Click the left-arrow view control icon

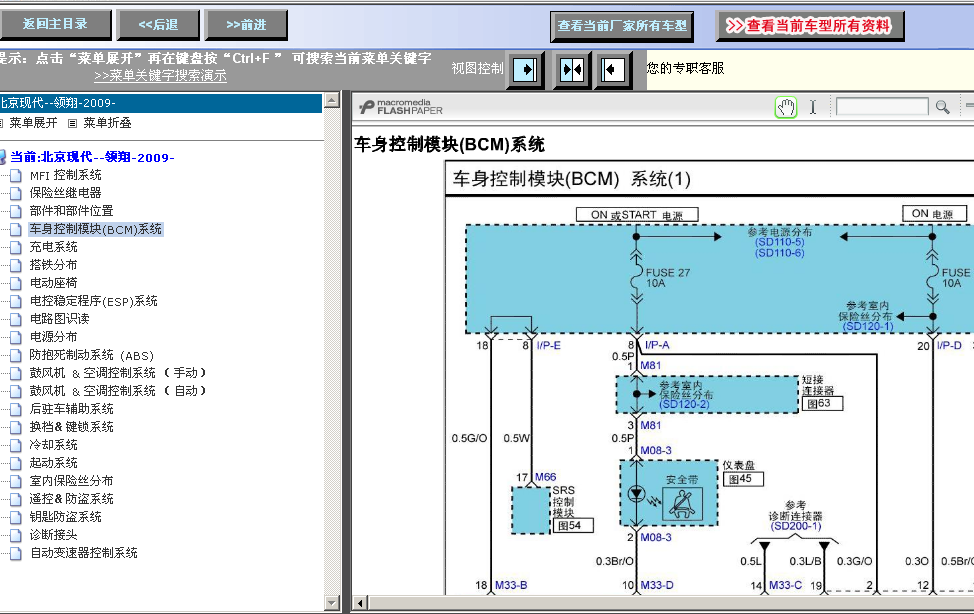click(x=612, y=69)
